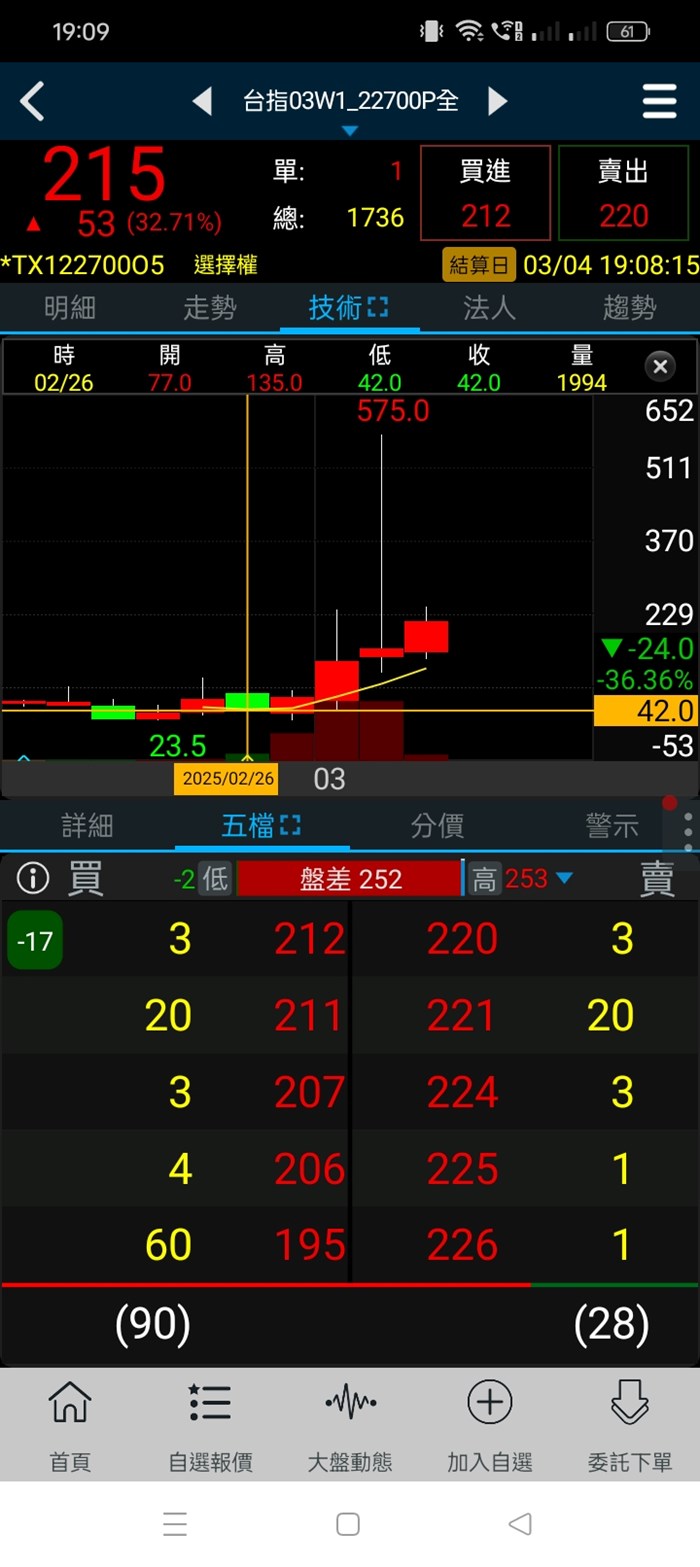Tap the info icon beside 買

(33, 878)
